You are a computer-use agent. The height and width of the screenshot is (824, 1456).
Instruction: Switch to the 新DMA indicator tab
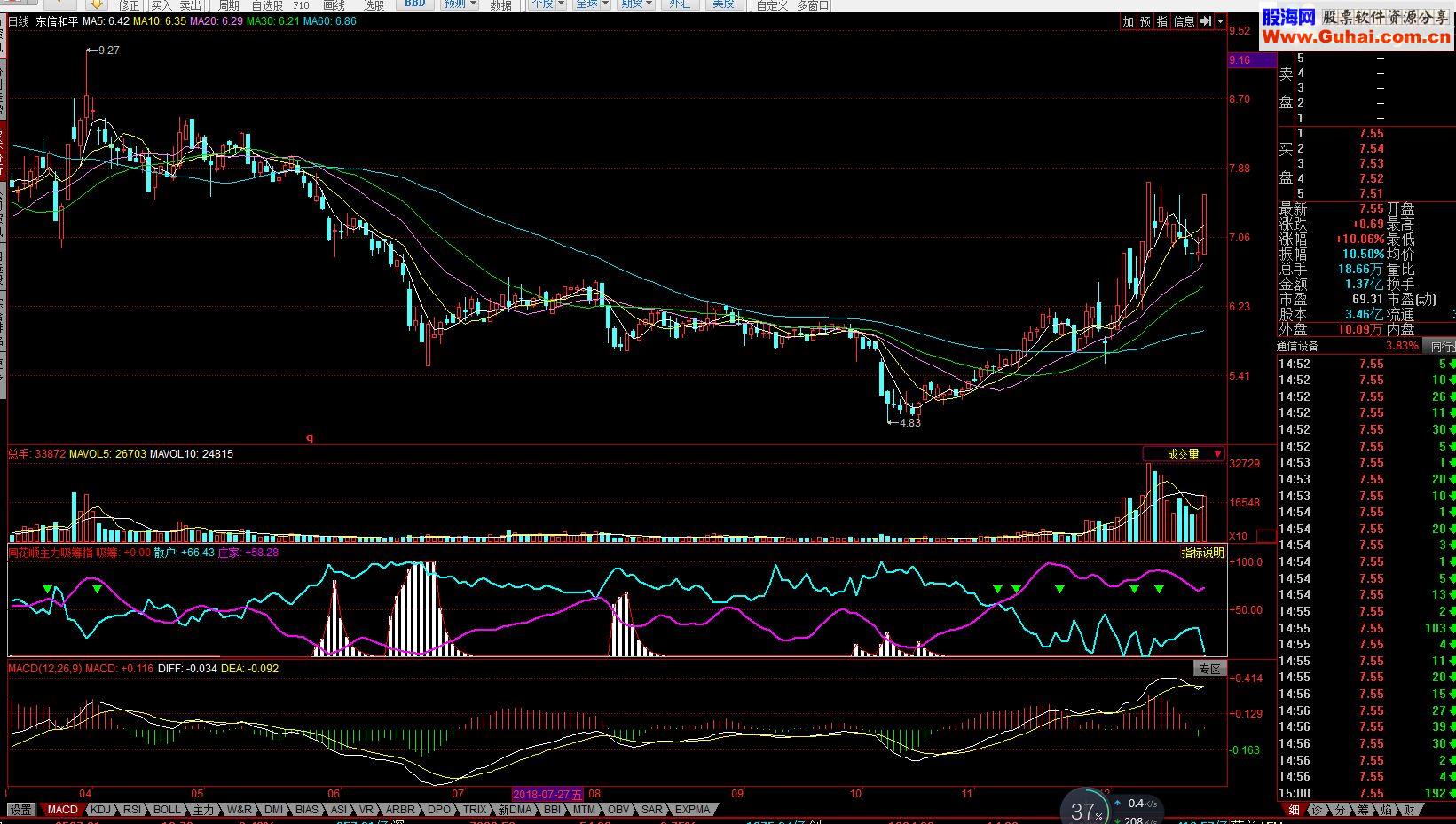coord(515,810)
